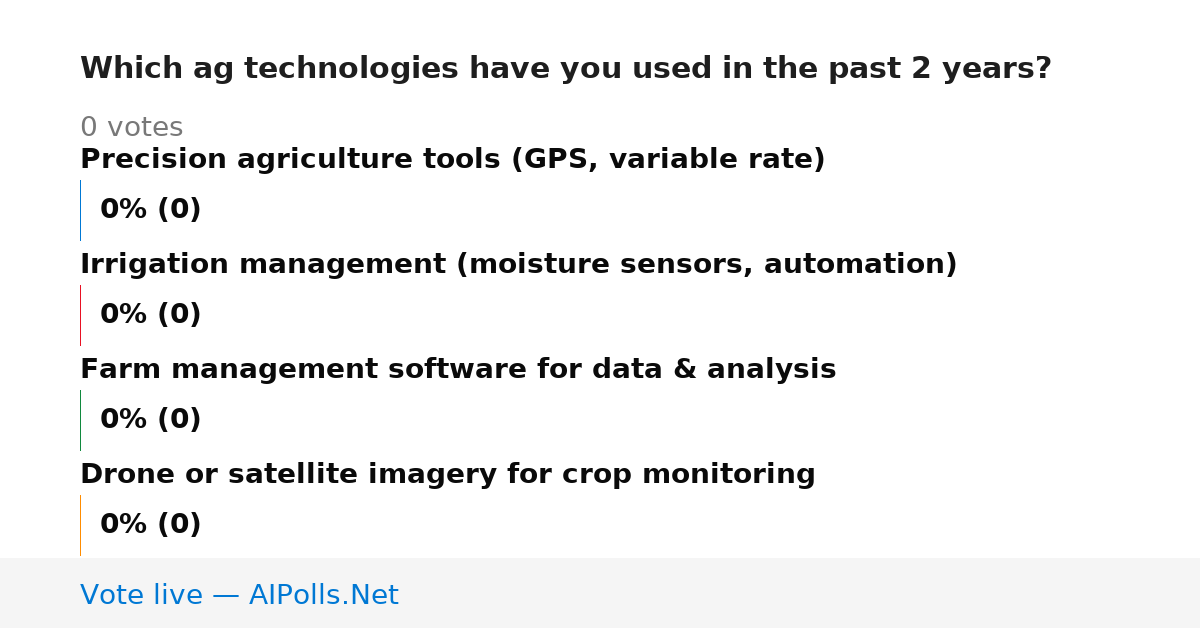The height and width of the screenshot is (628, 1200).
Task: Click the gray footer bar
Action: point(600,593)
